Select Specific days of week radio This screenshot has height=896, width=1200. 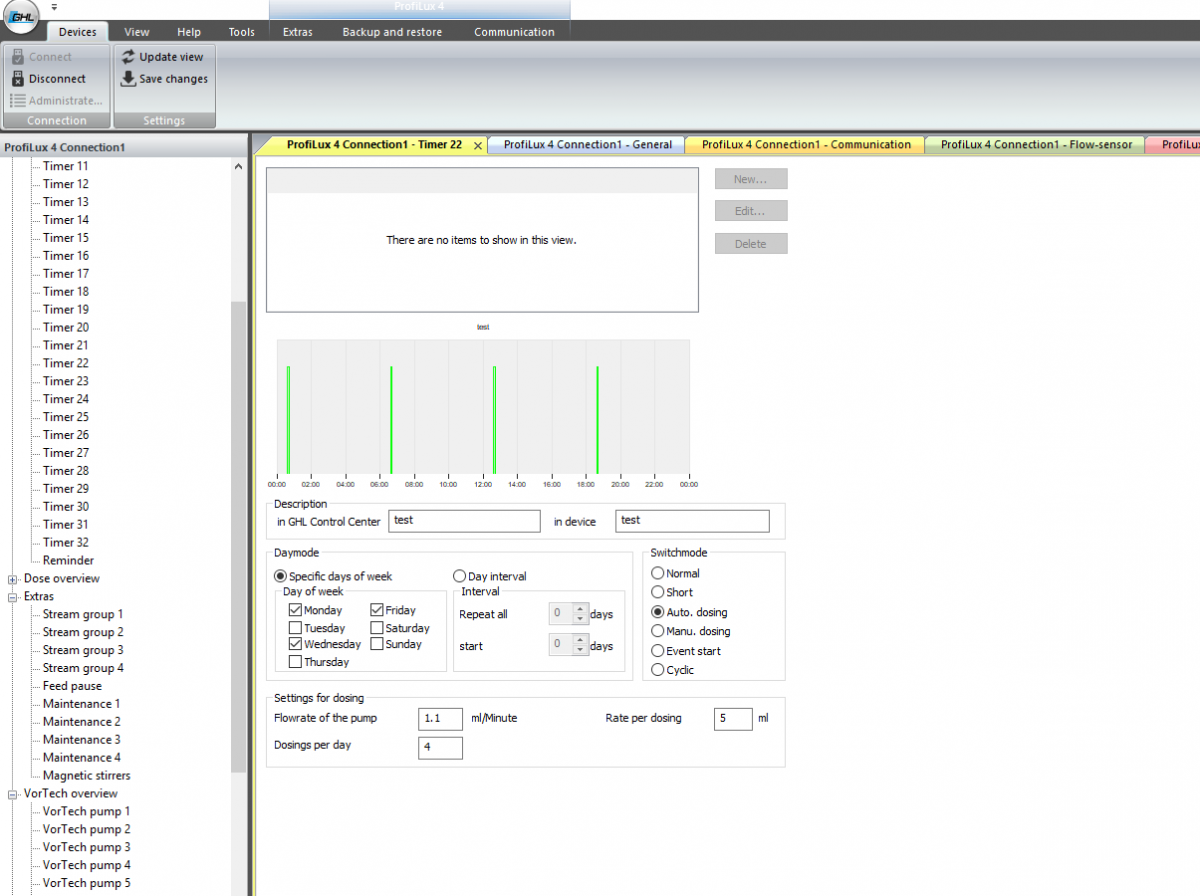coord(281,576)
